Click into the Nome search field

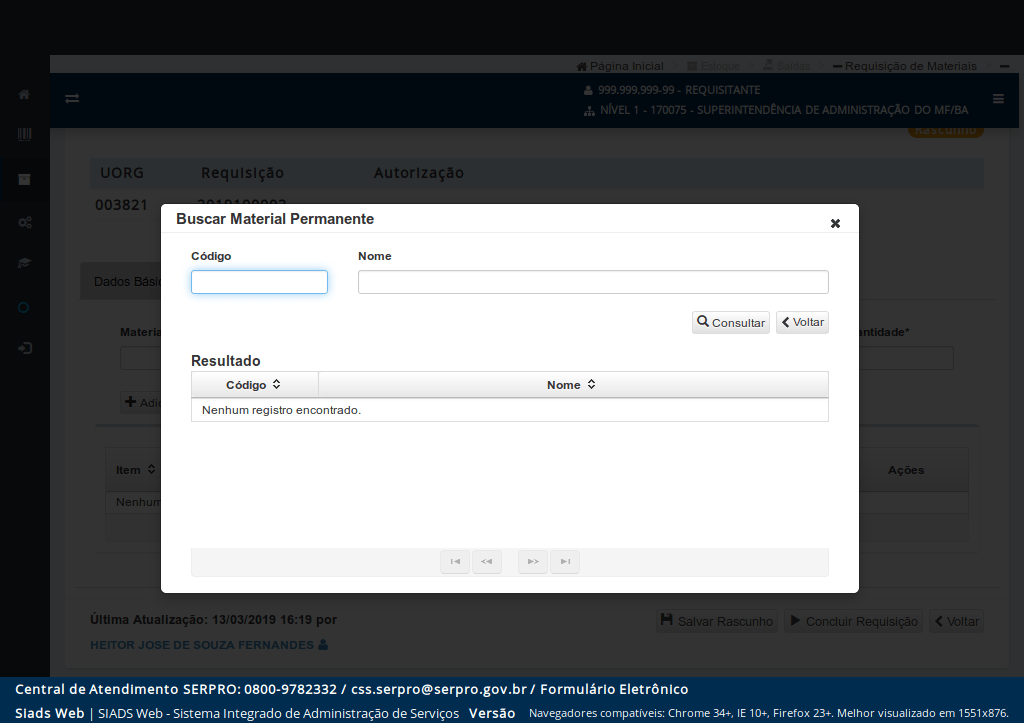[x=593, y=282]
